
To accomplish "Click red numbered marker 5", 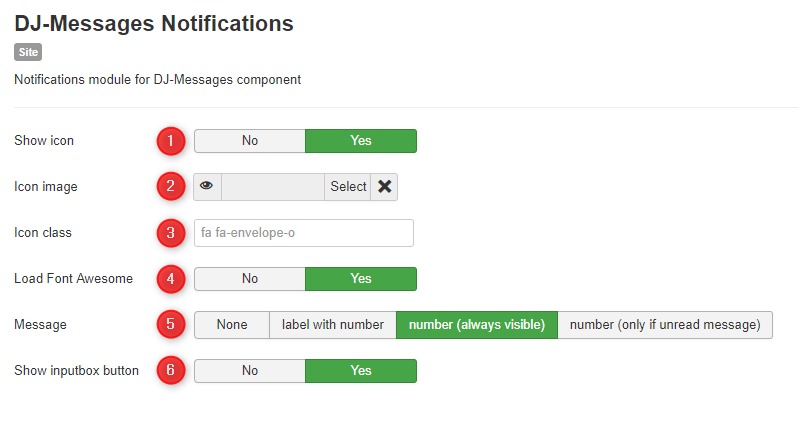I will click(171, 325).
